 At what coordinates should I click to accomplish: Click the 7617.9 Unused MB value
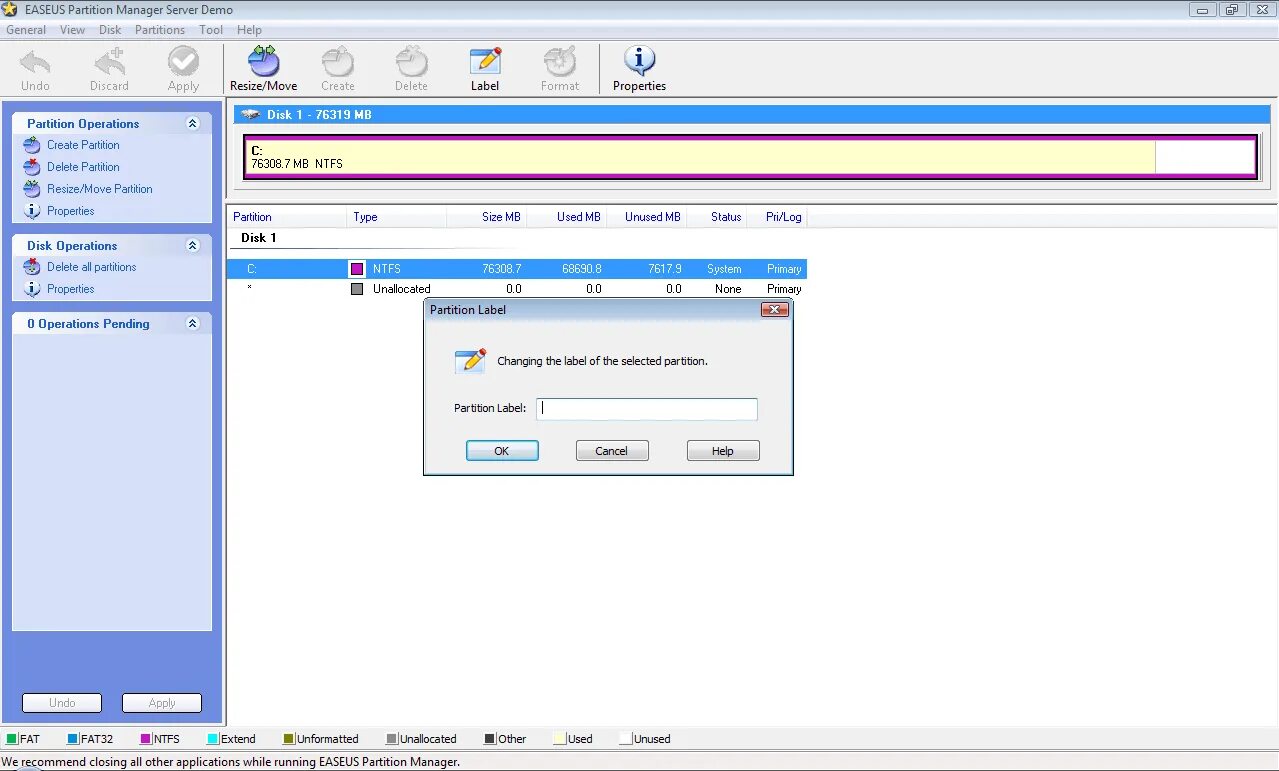coord(665,269)
